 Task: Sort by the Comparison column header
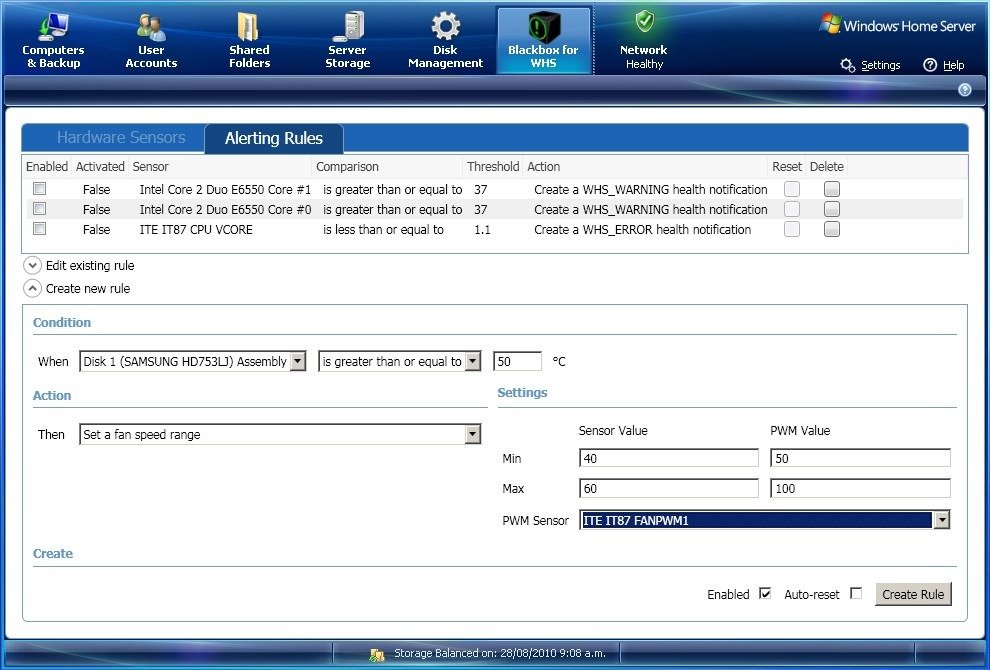pos(387,167)
